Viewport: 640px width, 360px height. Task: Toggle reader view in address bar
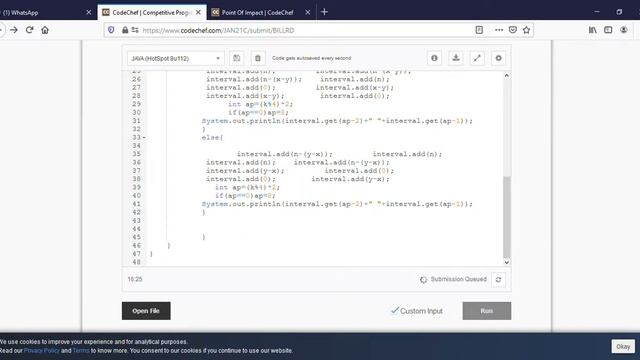pos(479,30)
